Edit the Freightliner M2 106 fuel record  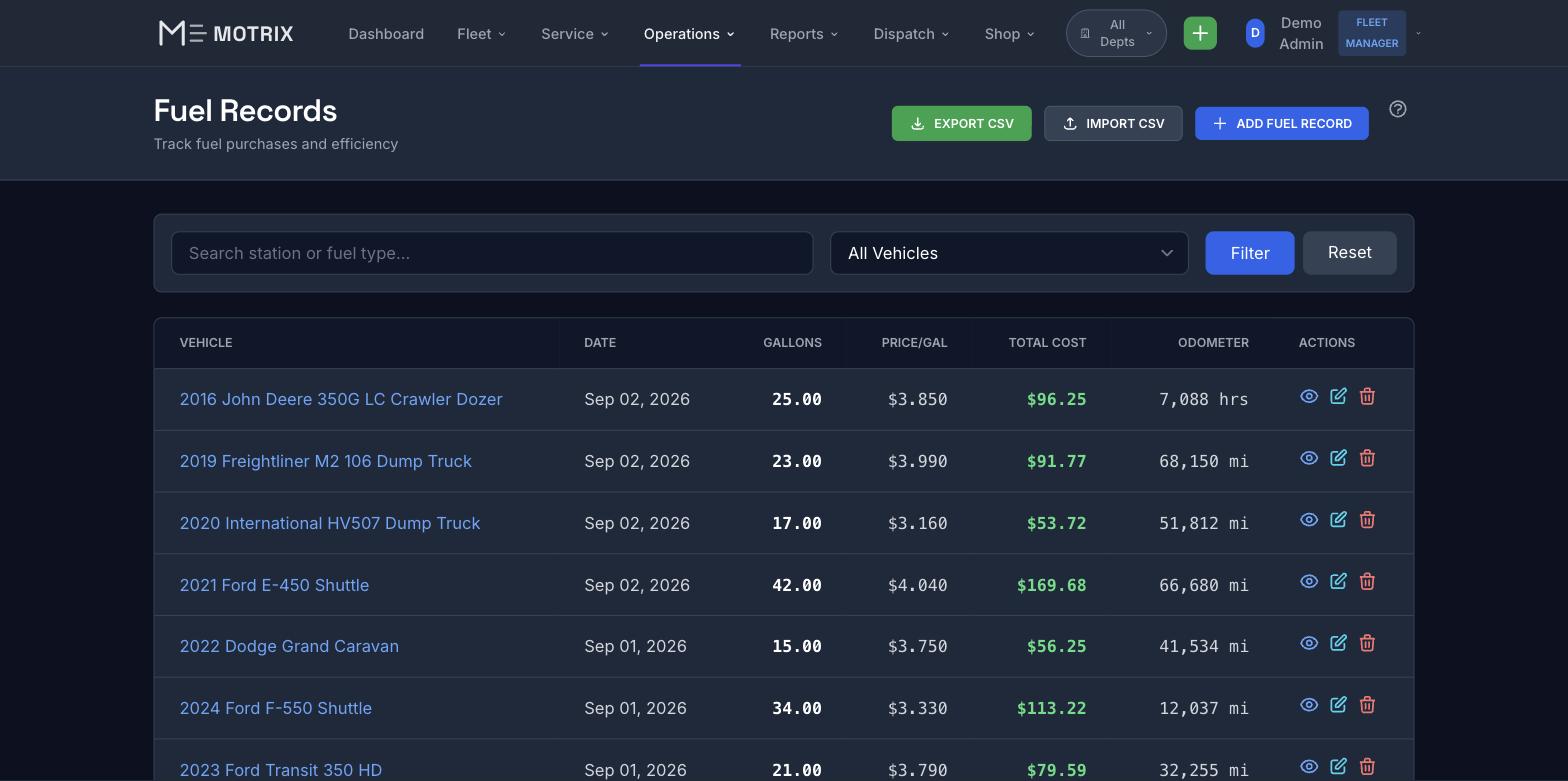click(x=1338, y=459)
